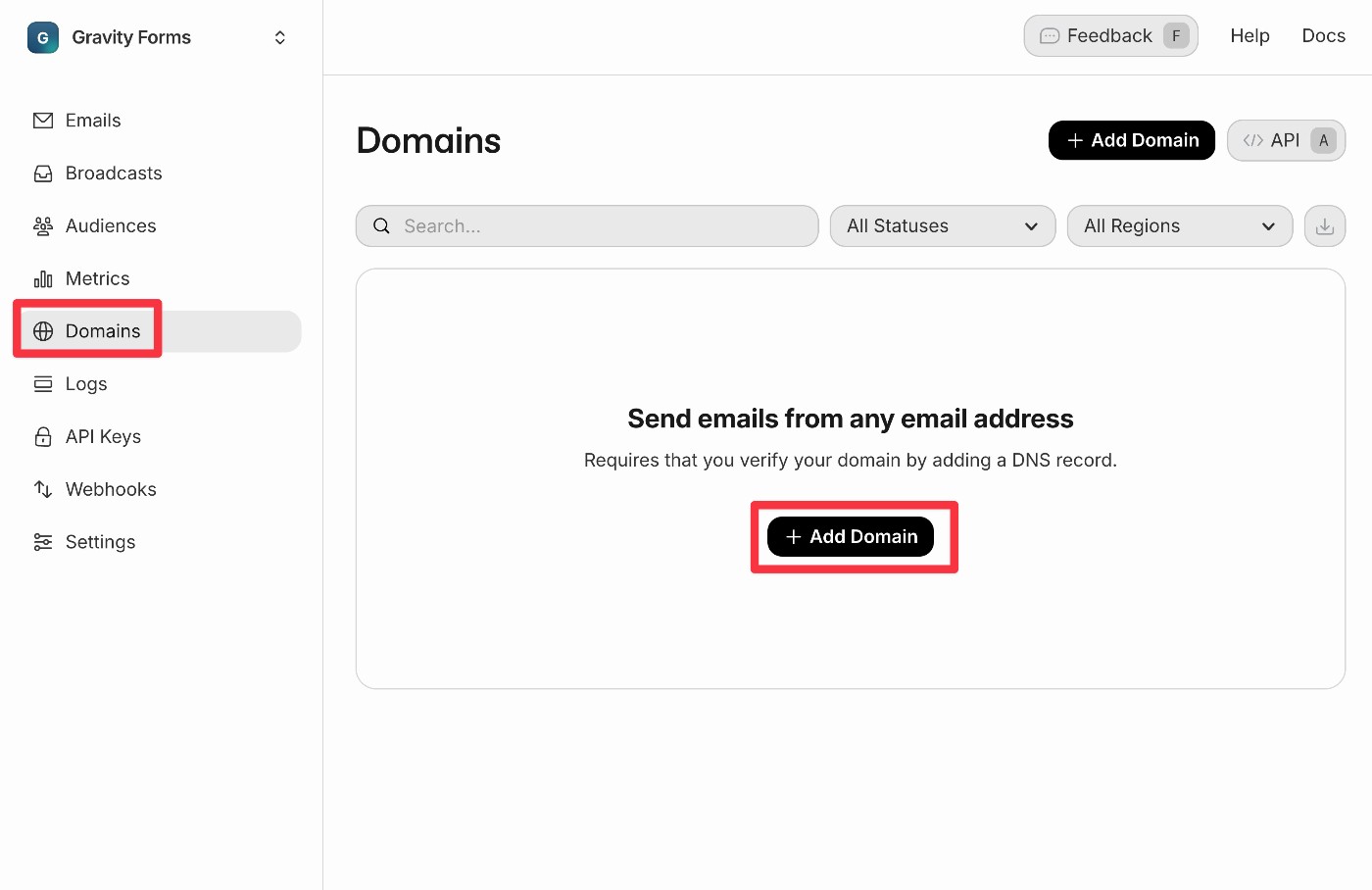Click the Gravity Forms logo icon

[x=43, y=37]
